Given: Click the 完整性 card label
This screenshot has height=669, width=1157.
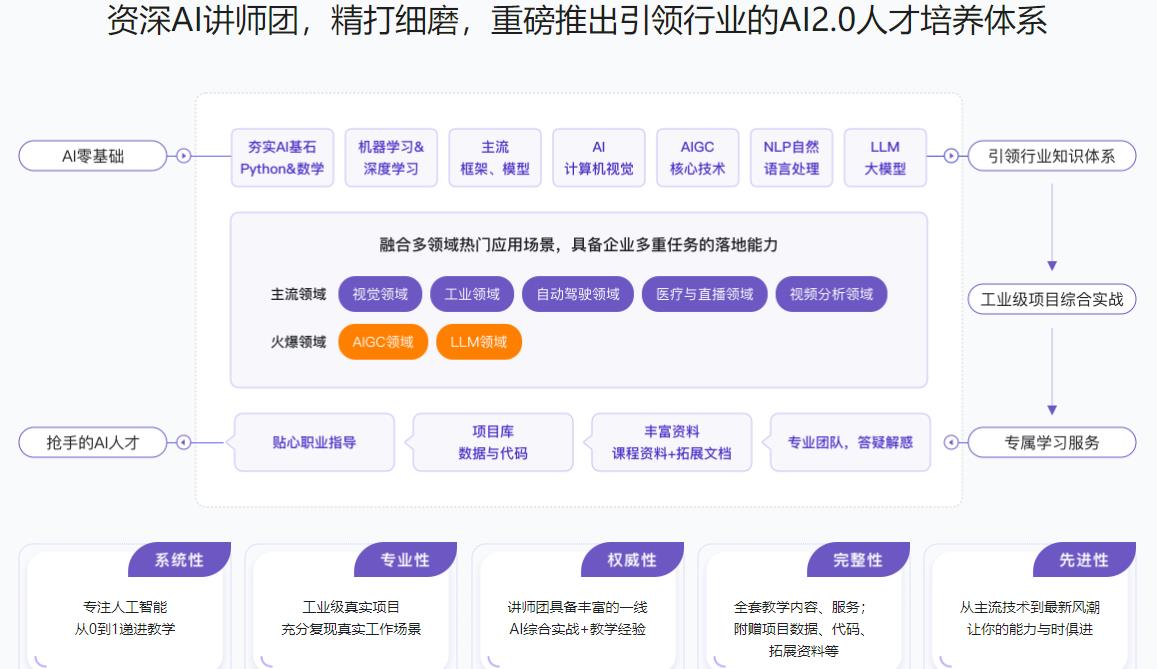Looking at the screenshot, I should (858, 560).
